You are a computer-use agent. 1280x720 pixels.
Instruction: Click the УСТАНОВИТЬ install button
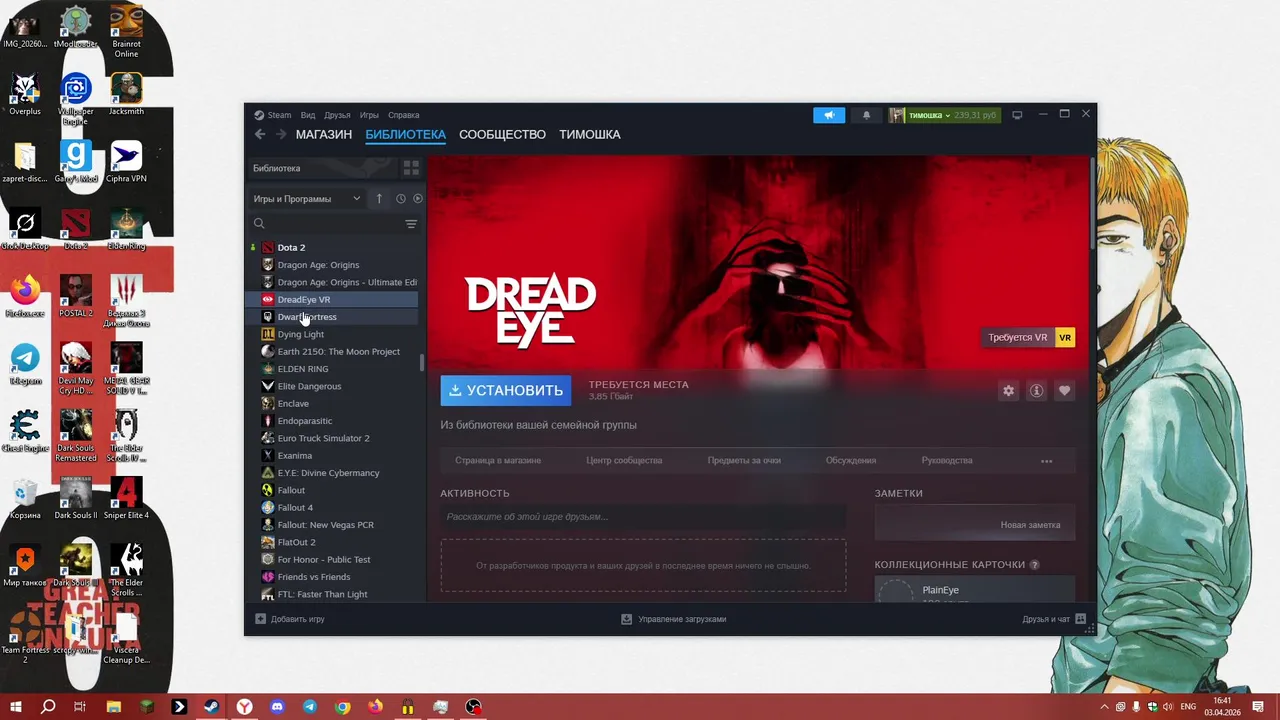[506, 390]
